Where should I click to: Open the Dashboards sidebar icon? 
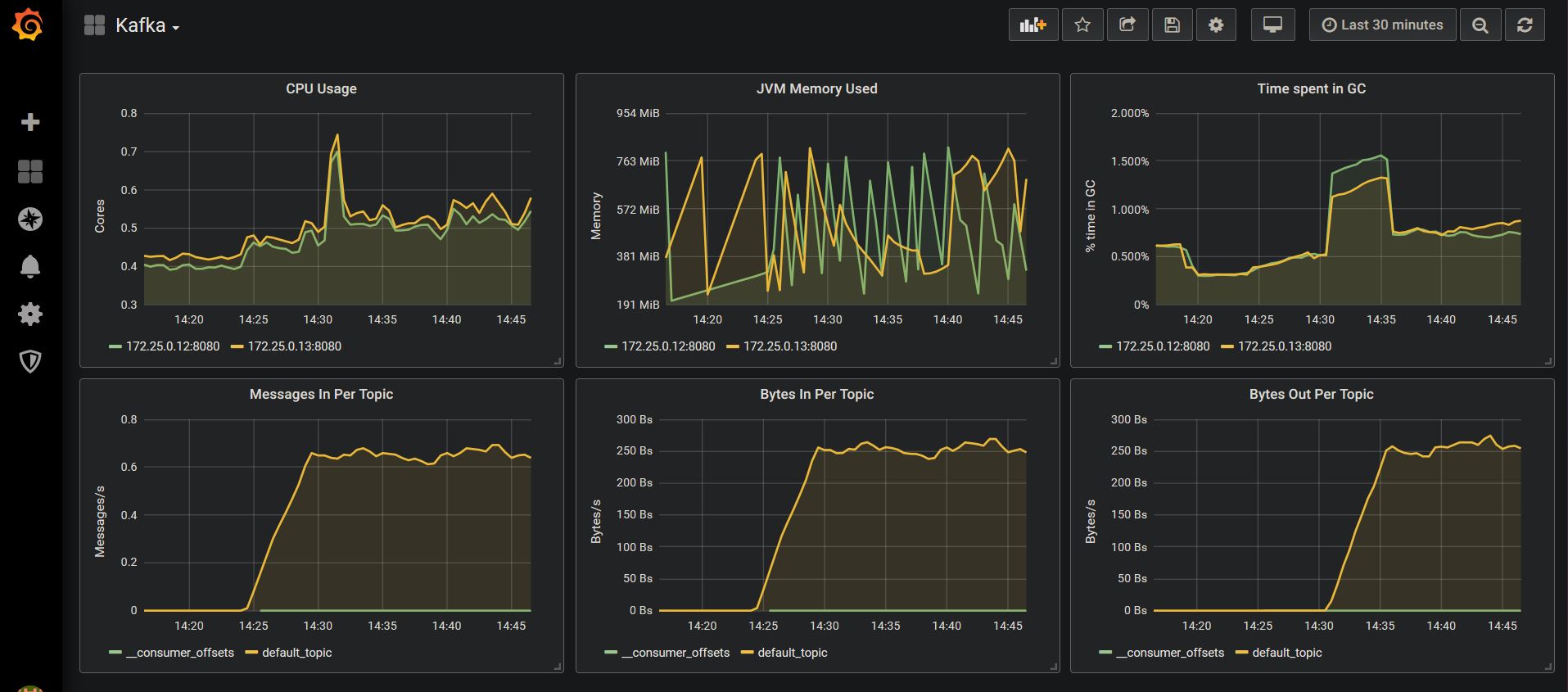click(x=30, y=171)
